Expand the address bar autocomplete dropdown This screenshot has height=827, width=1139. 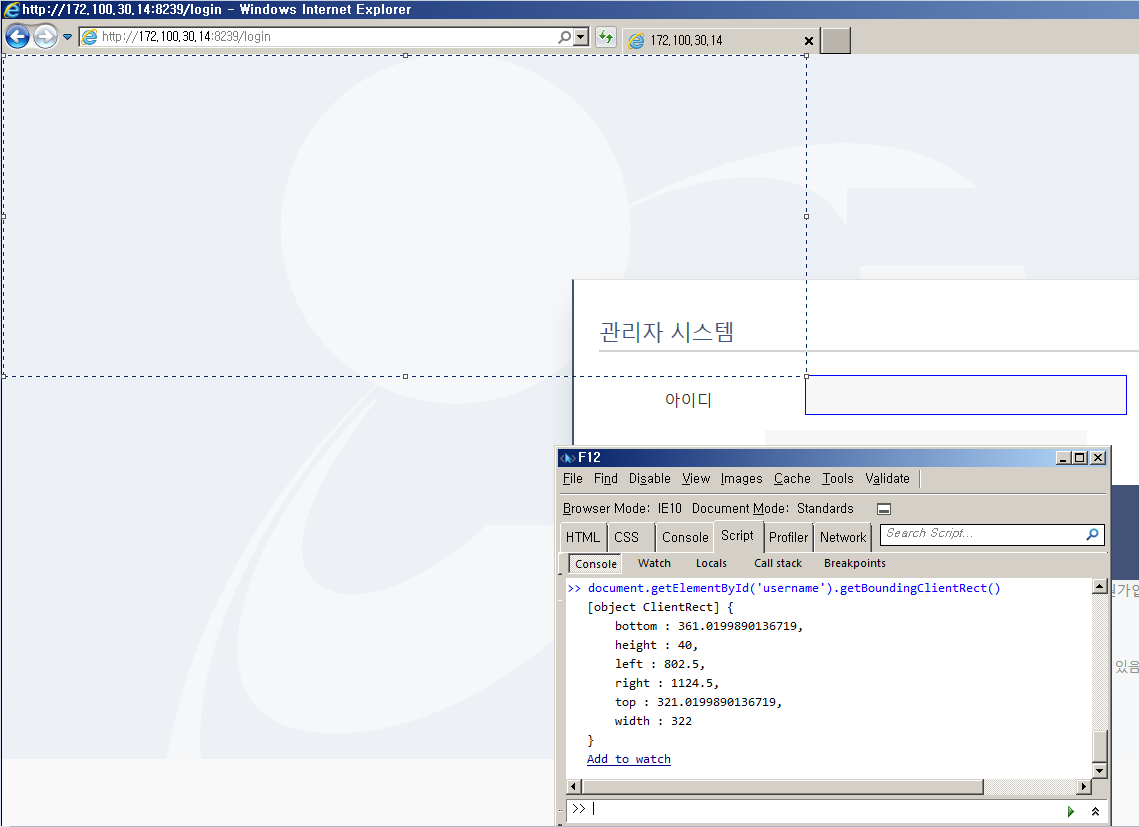pos(581,37)
